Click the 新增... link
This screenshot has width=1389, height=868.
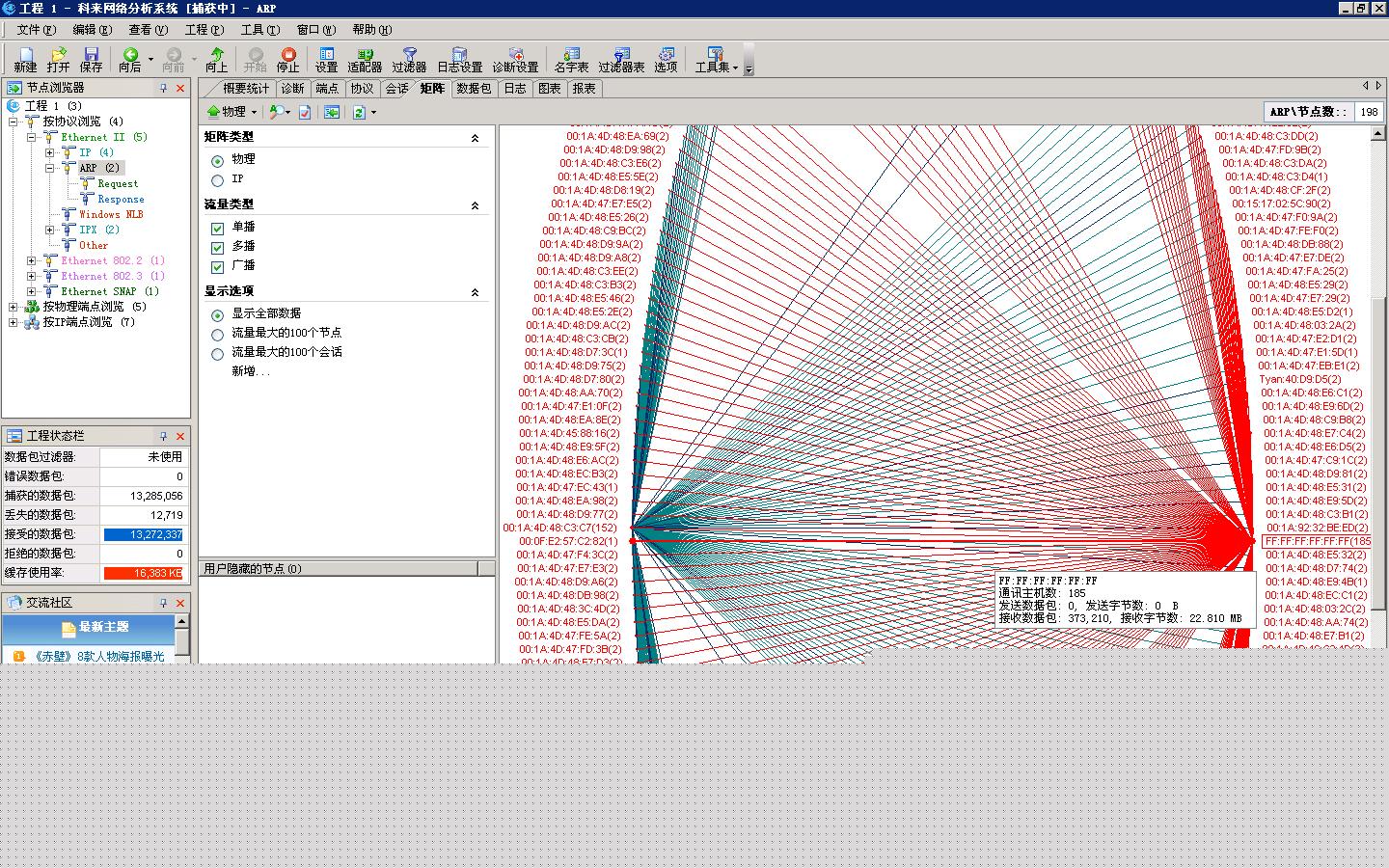(251, 371)
